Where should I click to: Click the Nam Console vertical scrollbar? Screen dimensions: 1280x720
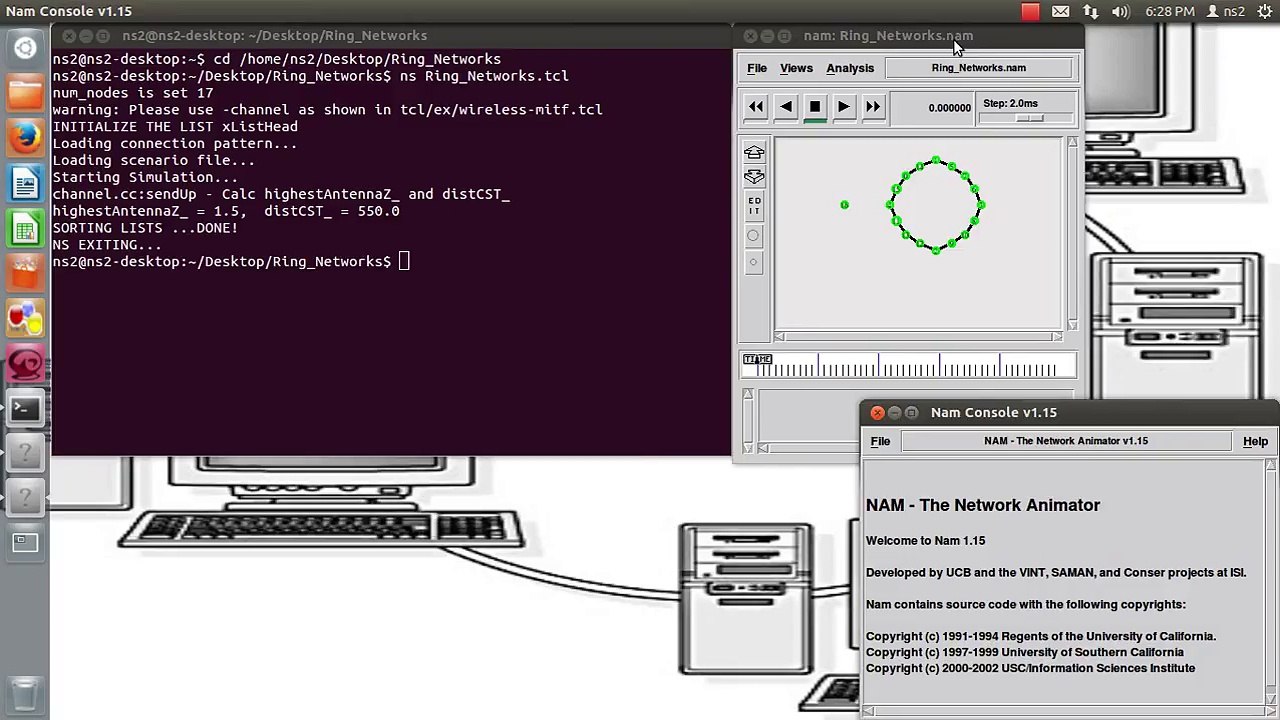click(x=1271, y=580)
